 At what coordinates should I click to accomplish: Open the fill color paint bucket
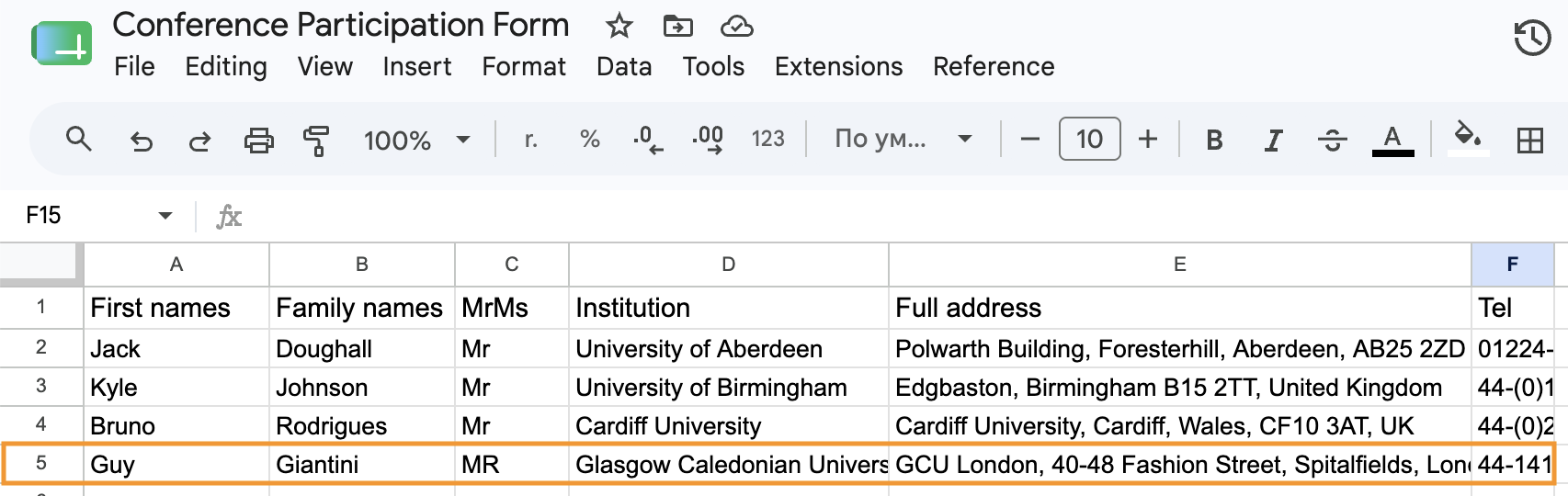[1468, 139]
